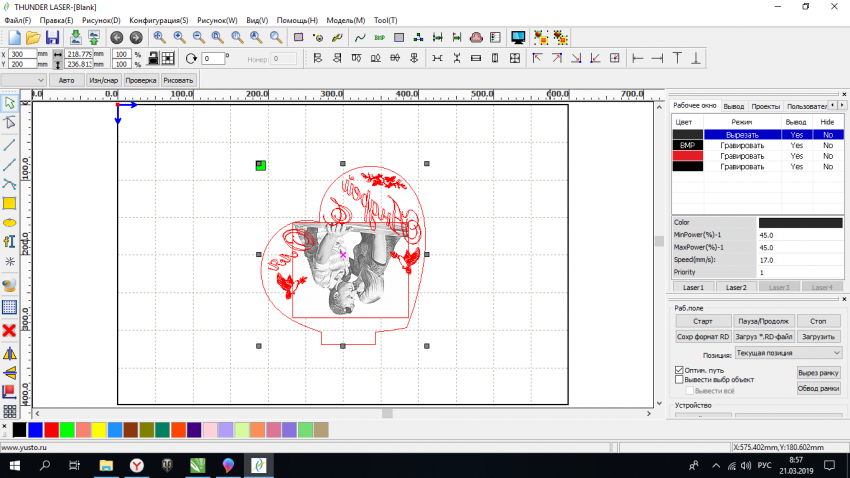Click the Undo left arrow icon
This screenshot has width=850, height=478.
click(116, 37)
